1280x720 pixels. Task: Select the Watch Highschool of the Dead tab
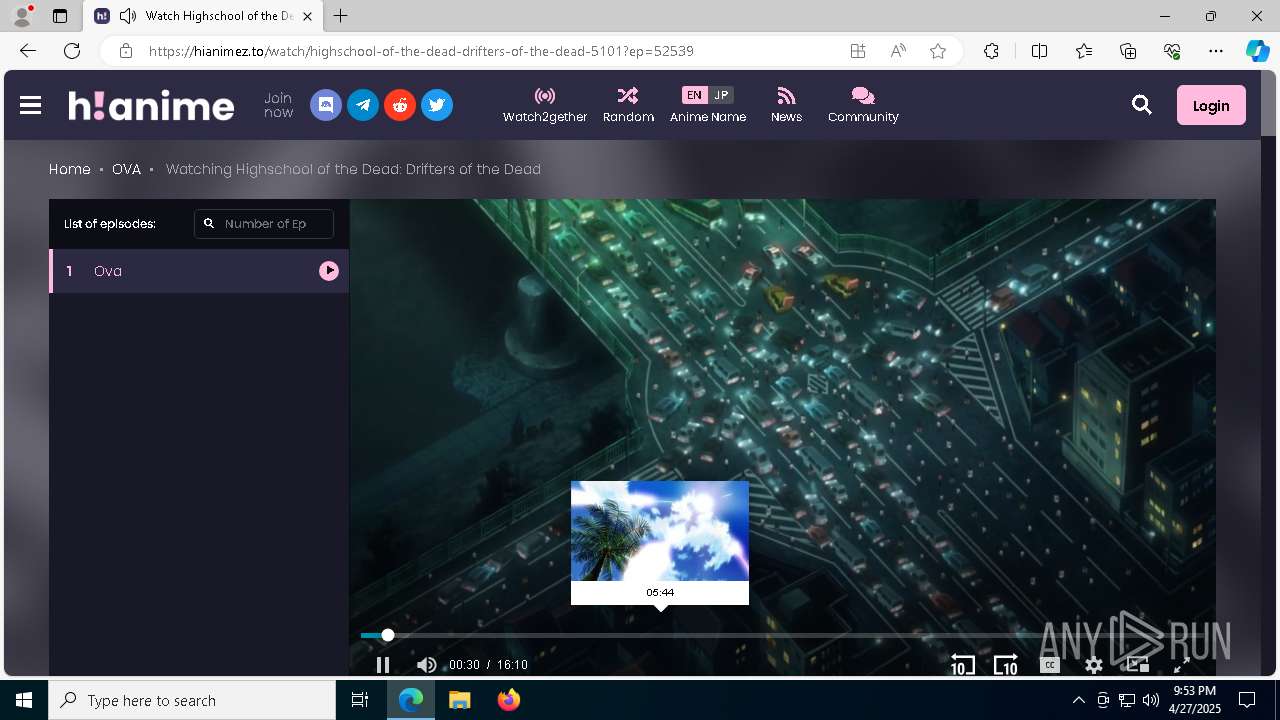click(x=205, y=16)
